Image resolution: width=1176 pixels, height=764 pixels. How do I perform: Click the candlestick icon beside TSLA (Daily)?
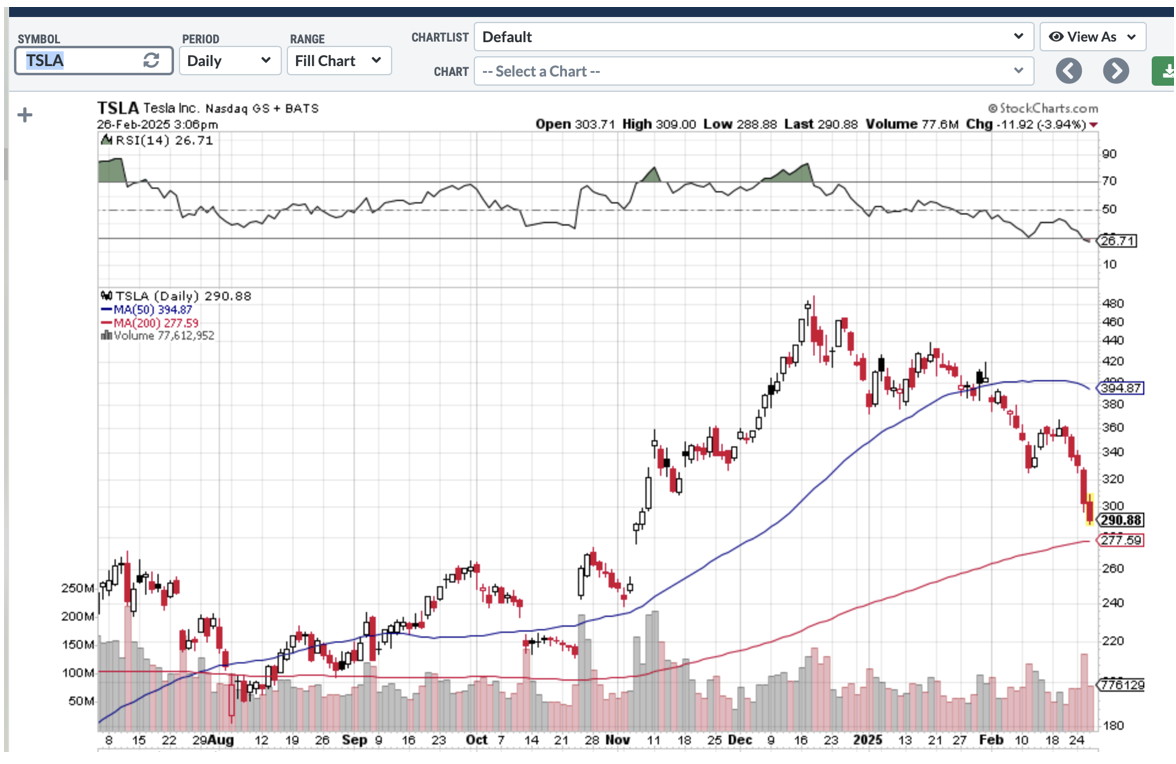coord(106,296)
